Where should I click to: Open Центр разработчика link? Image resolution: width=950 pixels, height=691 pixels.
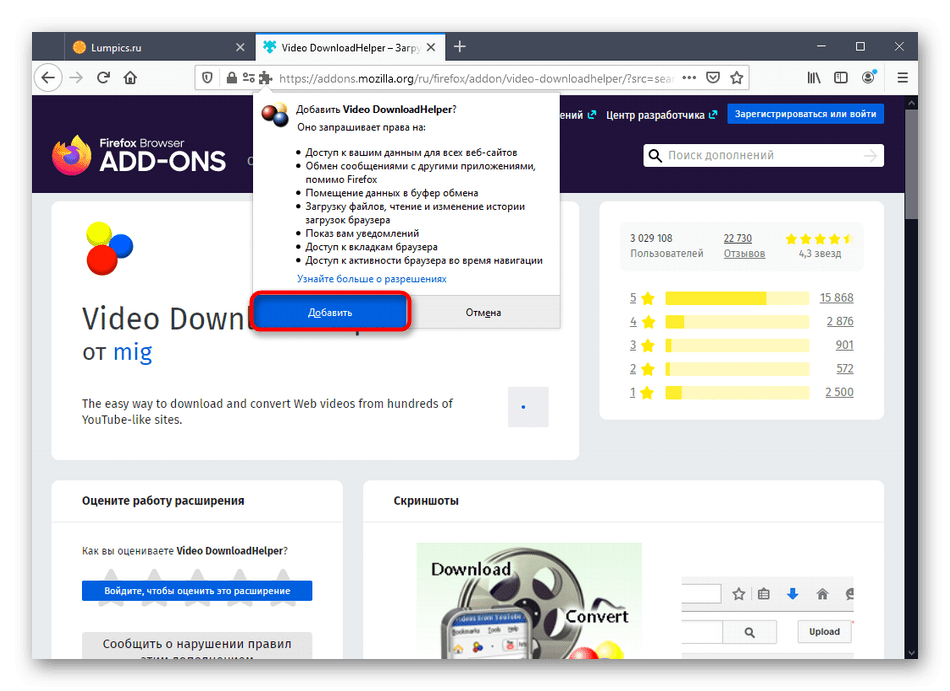coord(661,114)
